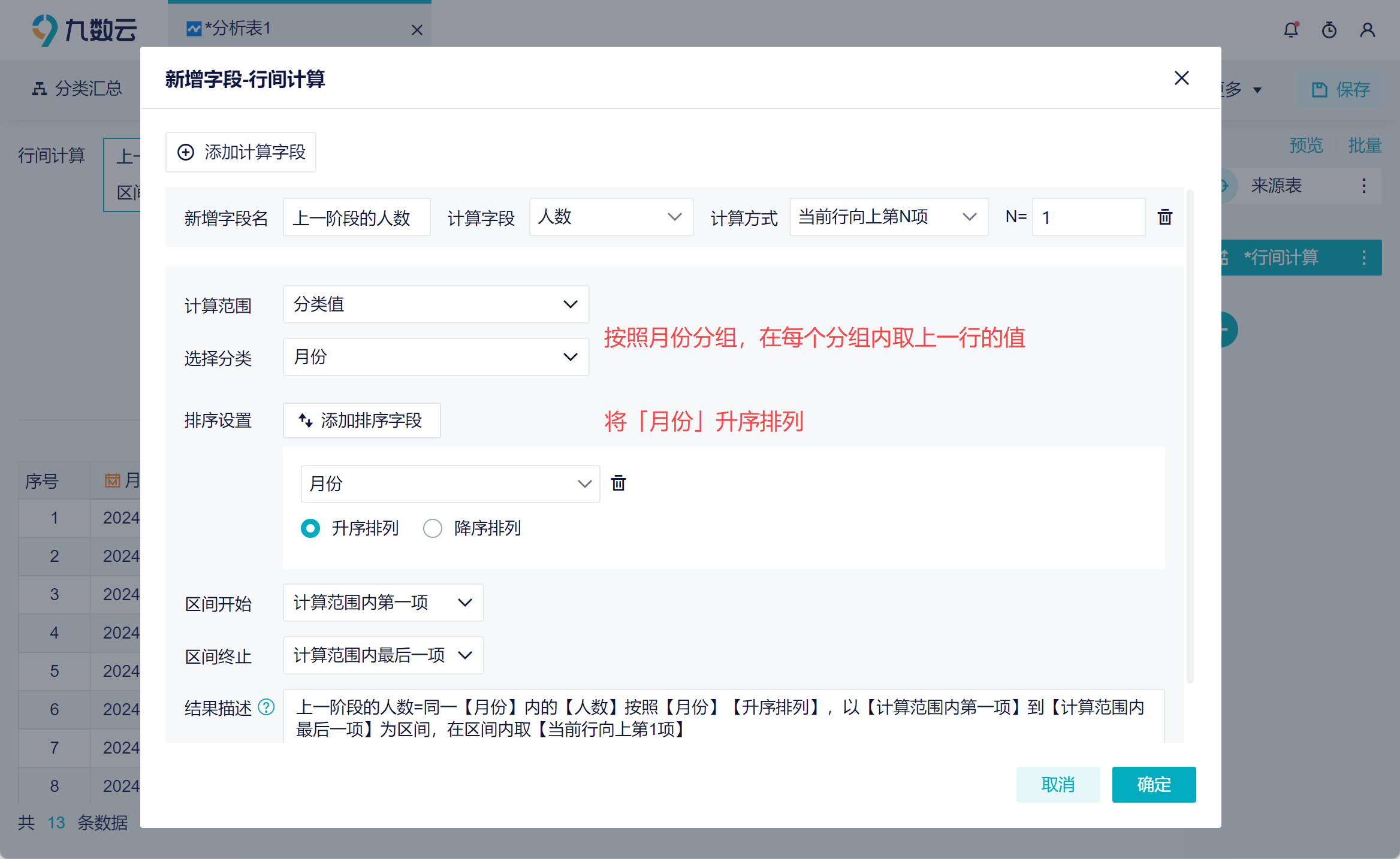Open the three-dot menu for 来源表
1400x859 pixels.
(x=1363, y=186)
